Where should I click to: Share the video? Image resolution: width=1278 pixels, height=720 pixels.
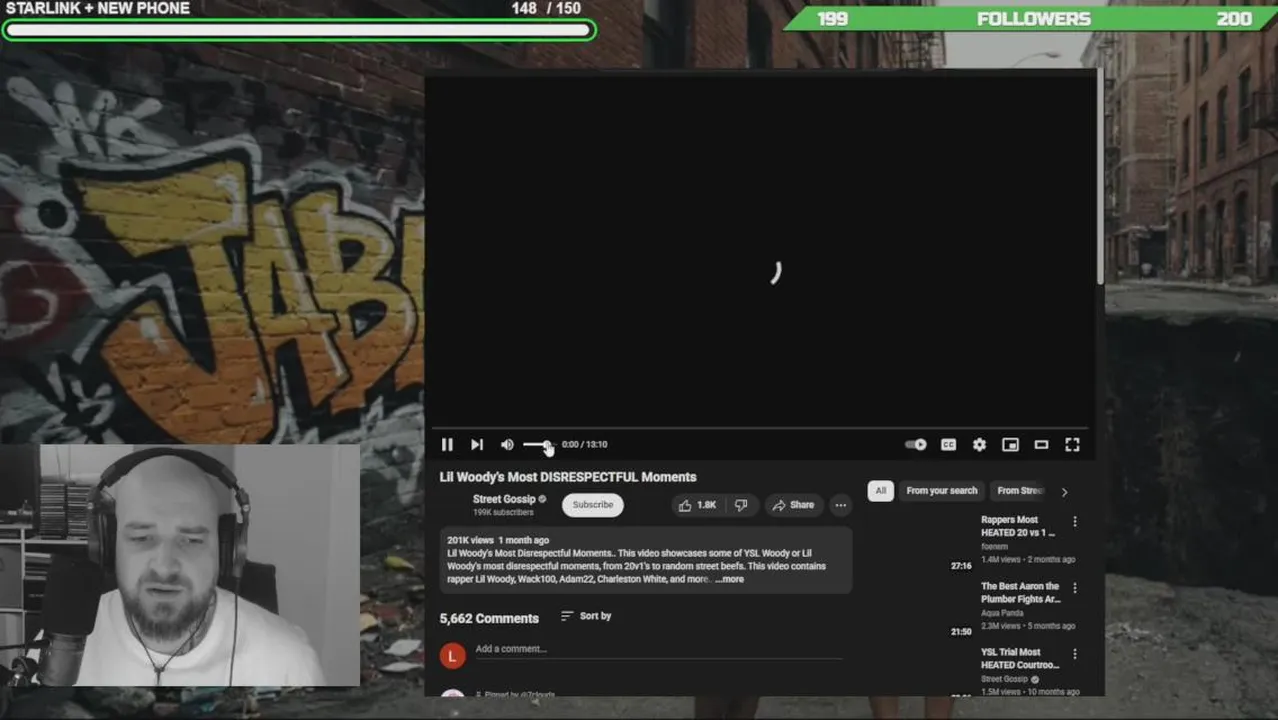[793, 505]
